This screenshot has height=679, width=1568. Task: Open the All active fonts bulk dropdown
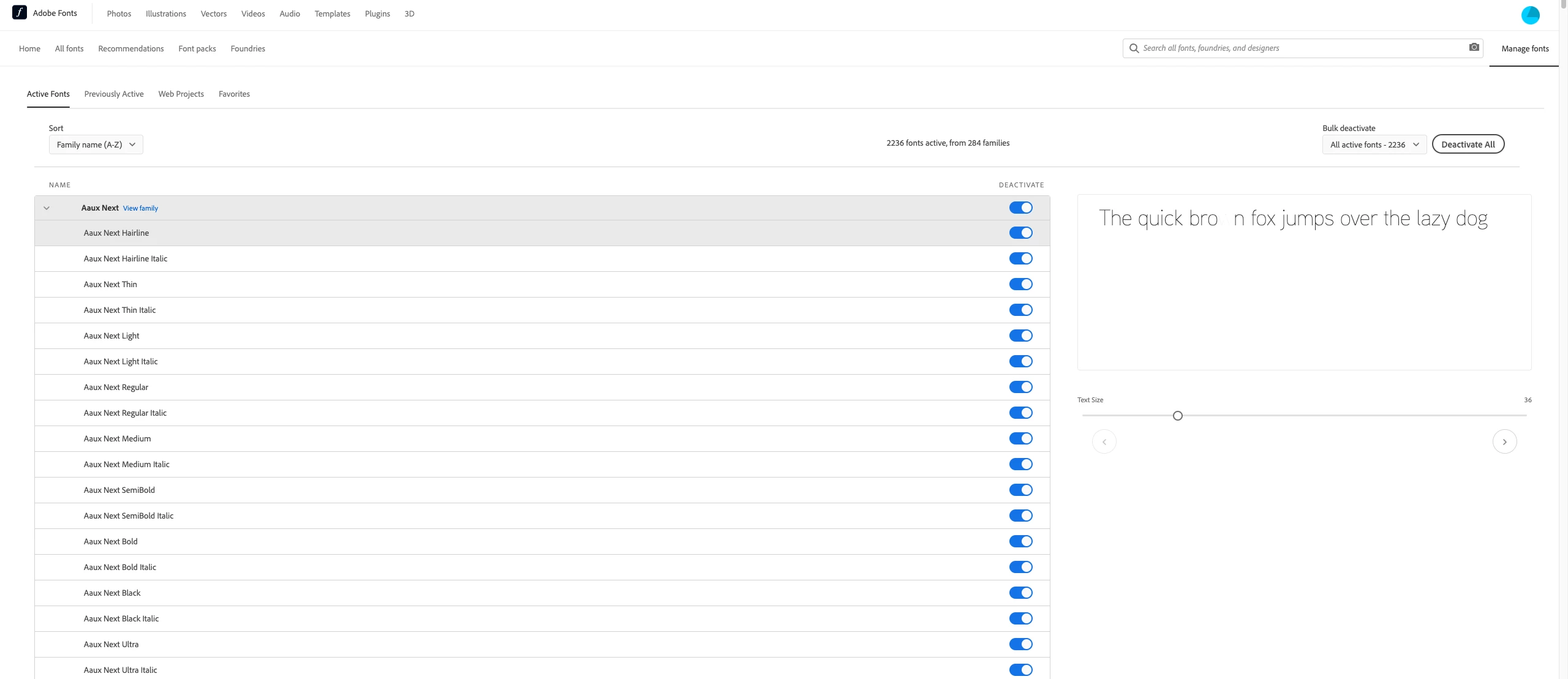(1374, 144)
